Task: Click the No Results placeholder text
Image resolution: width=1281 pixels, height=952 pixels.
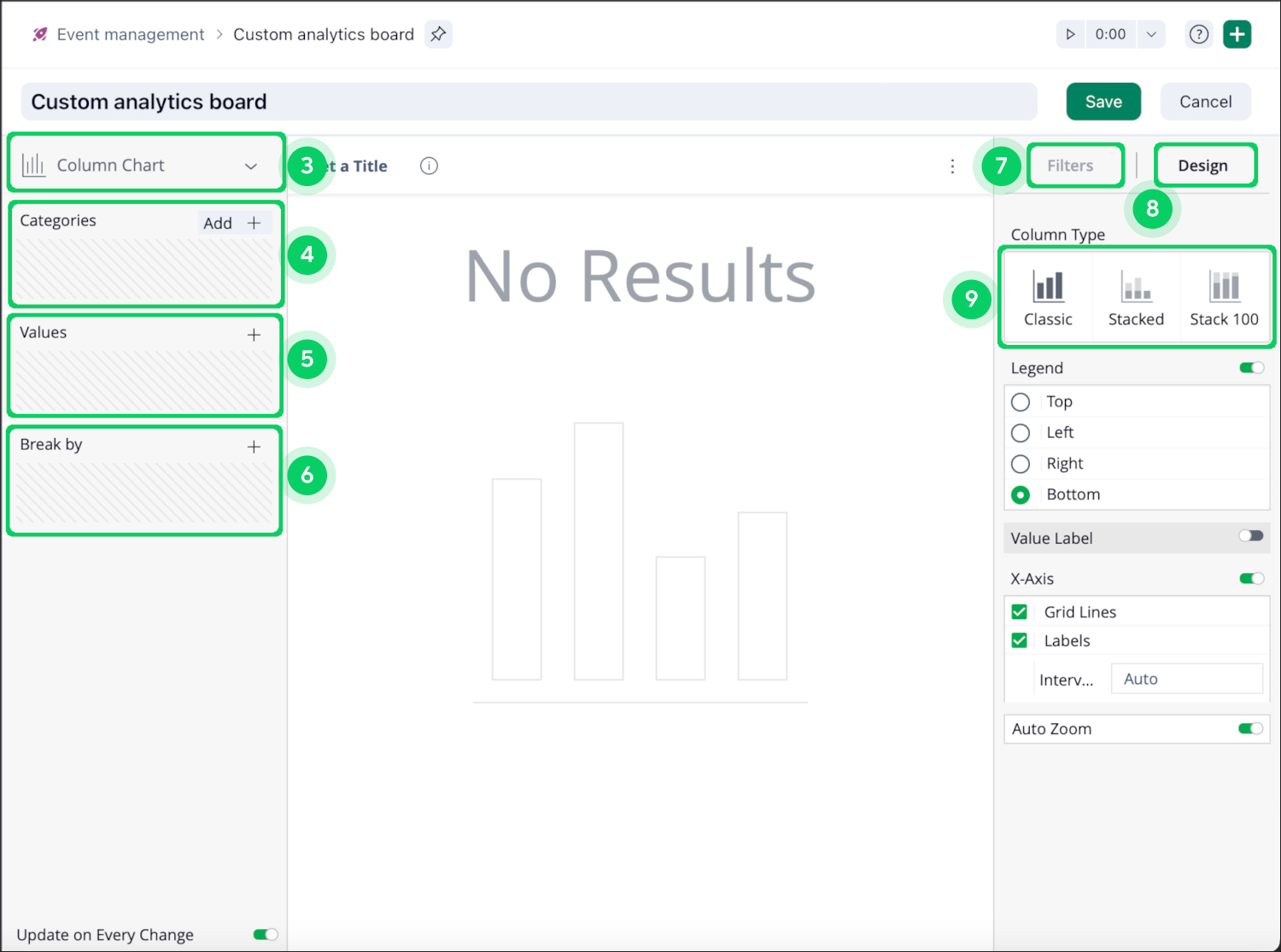Action: point(640,276)
